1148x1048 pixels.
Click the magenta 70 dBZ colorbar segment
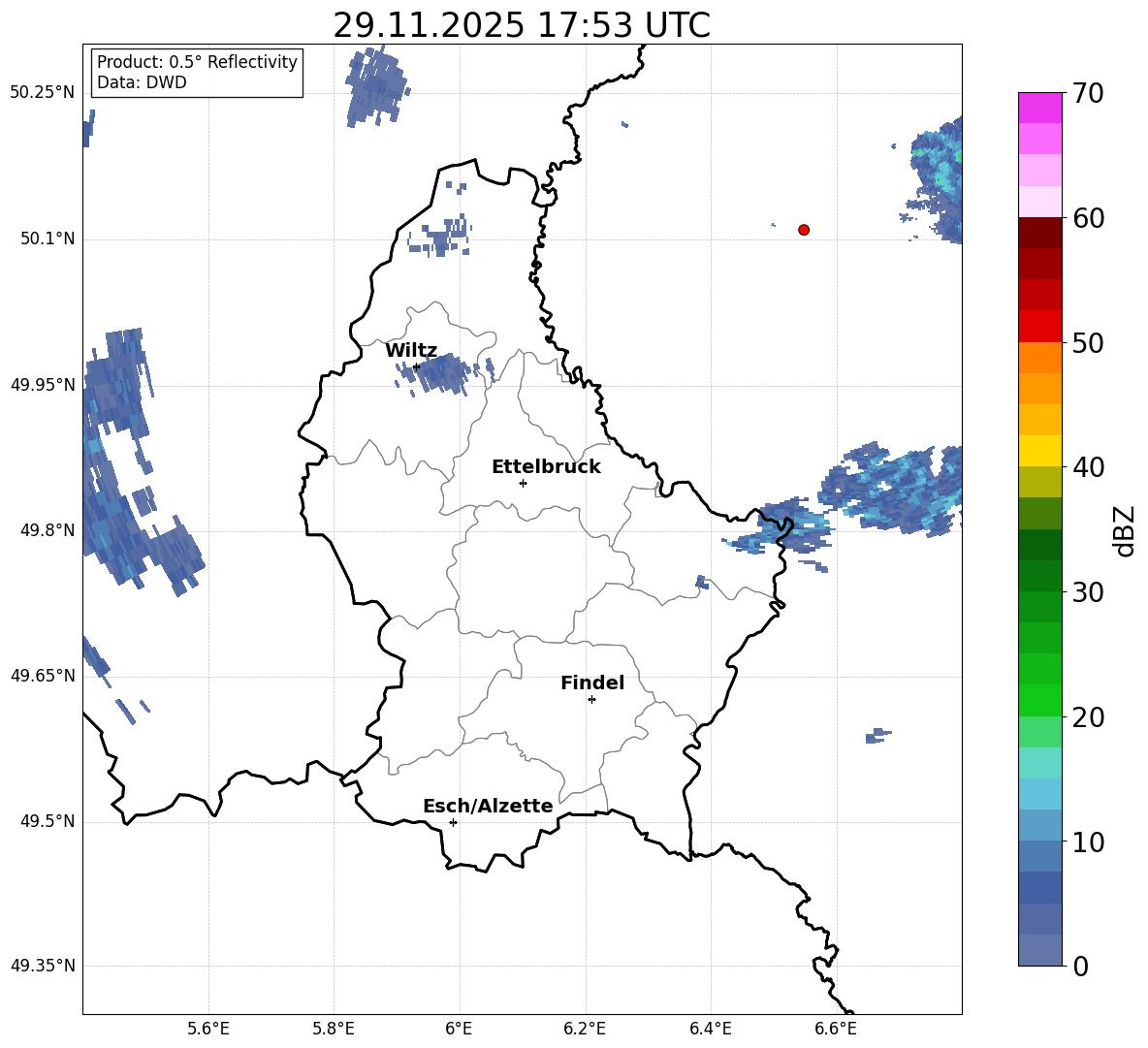1040,108
